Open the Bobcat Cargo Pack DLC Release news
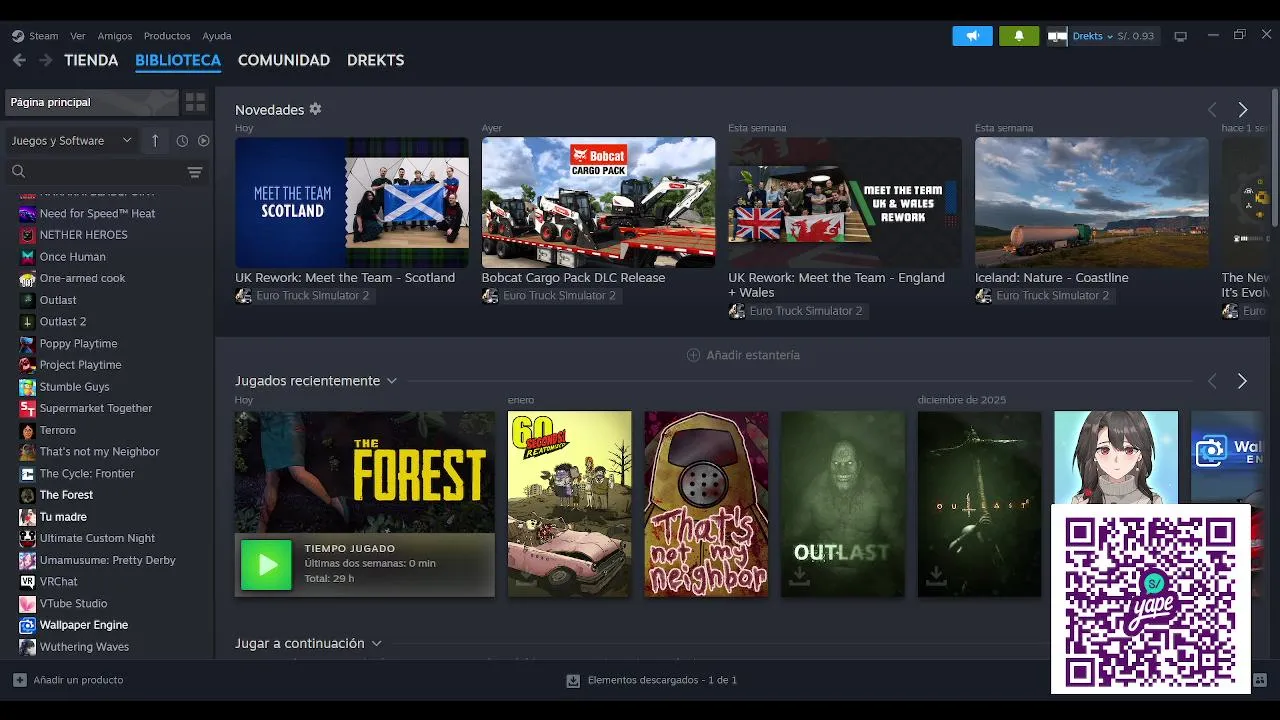1280x720 pixels. (x=573, y=278)
